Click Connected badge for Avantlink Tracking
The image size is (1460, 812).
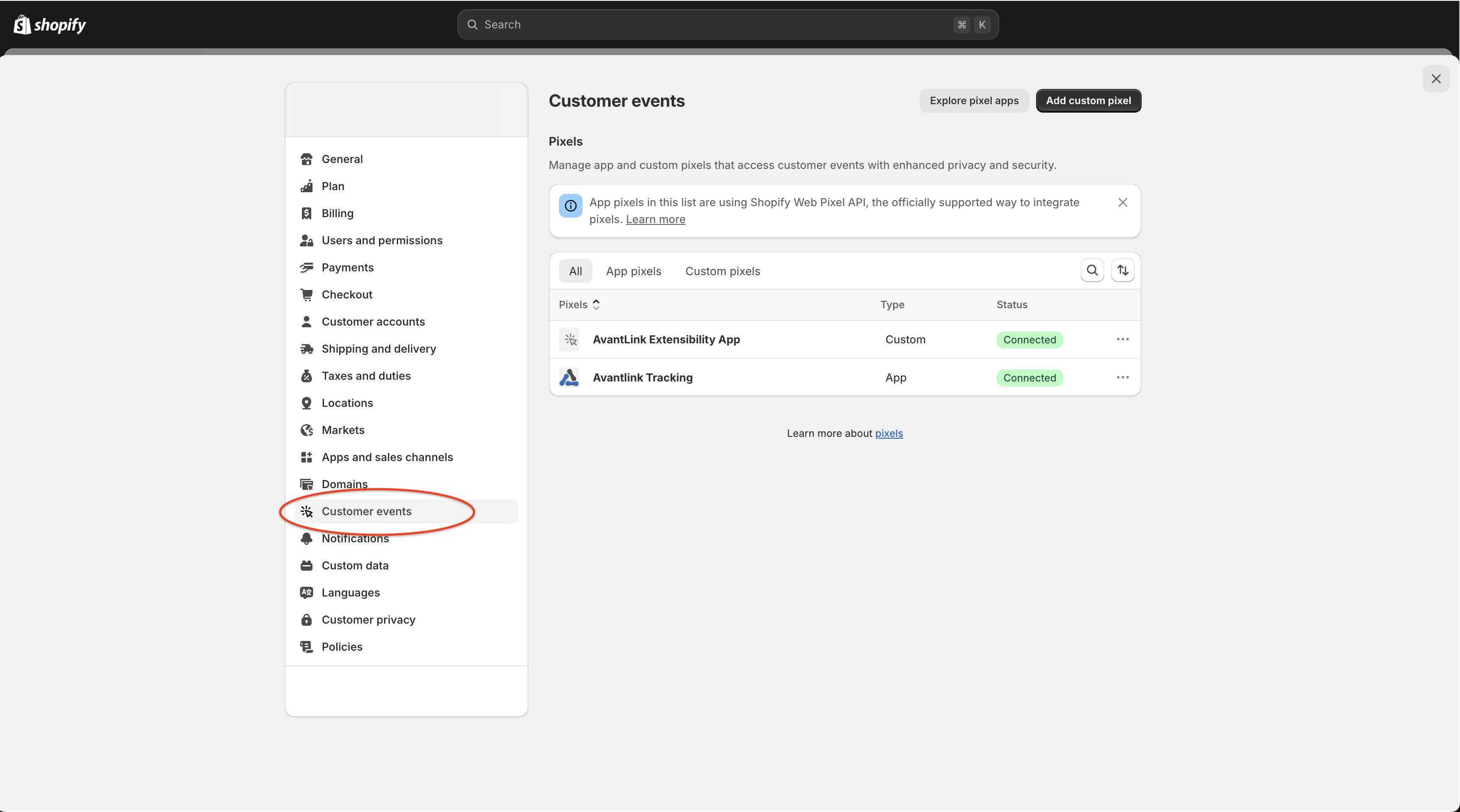click(1029, 378)
